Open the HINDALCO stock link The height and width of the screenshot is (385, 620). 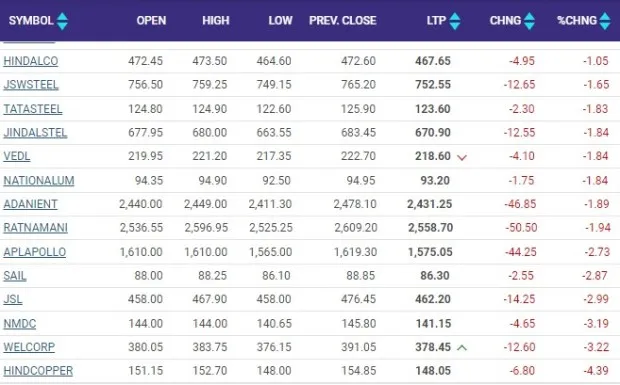(30, 61)
